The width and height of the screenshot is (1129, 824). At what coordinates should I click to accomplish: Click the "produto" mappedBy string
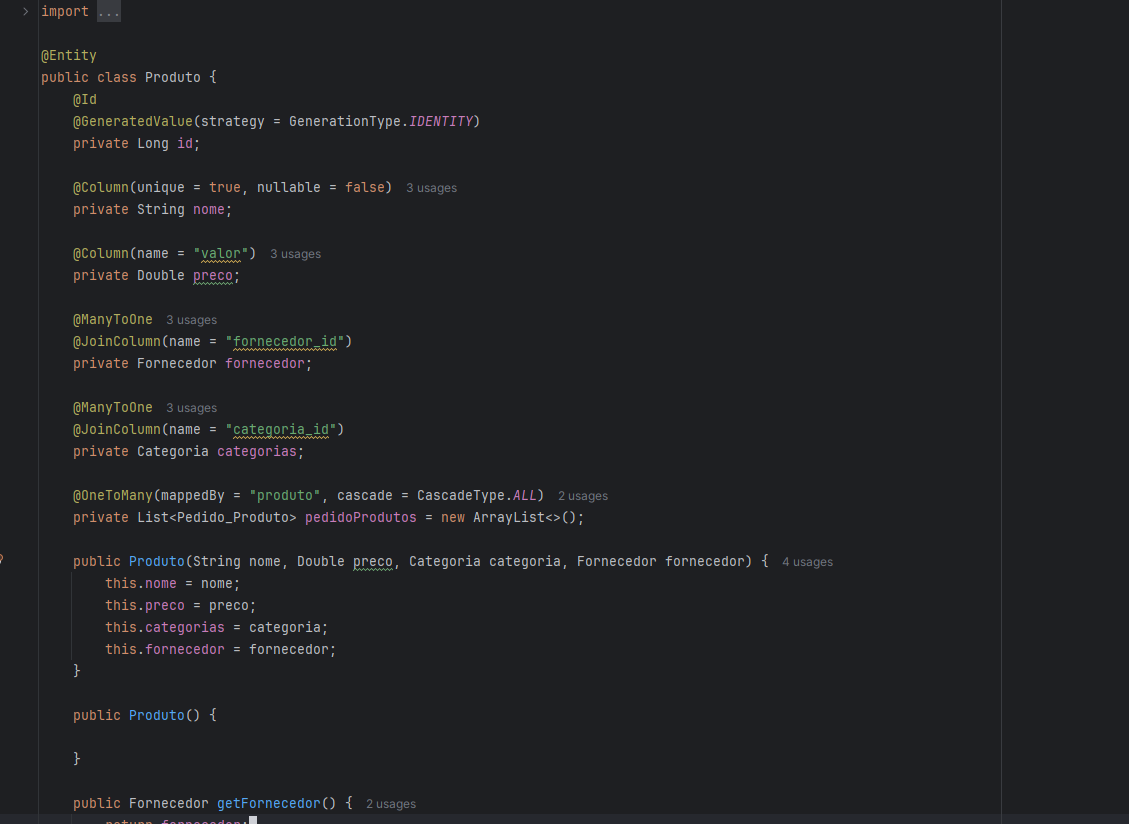point(284,496)
